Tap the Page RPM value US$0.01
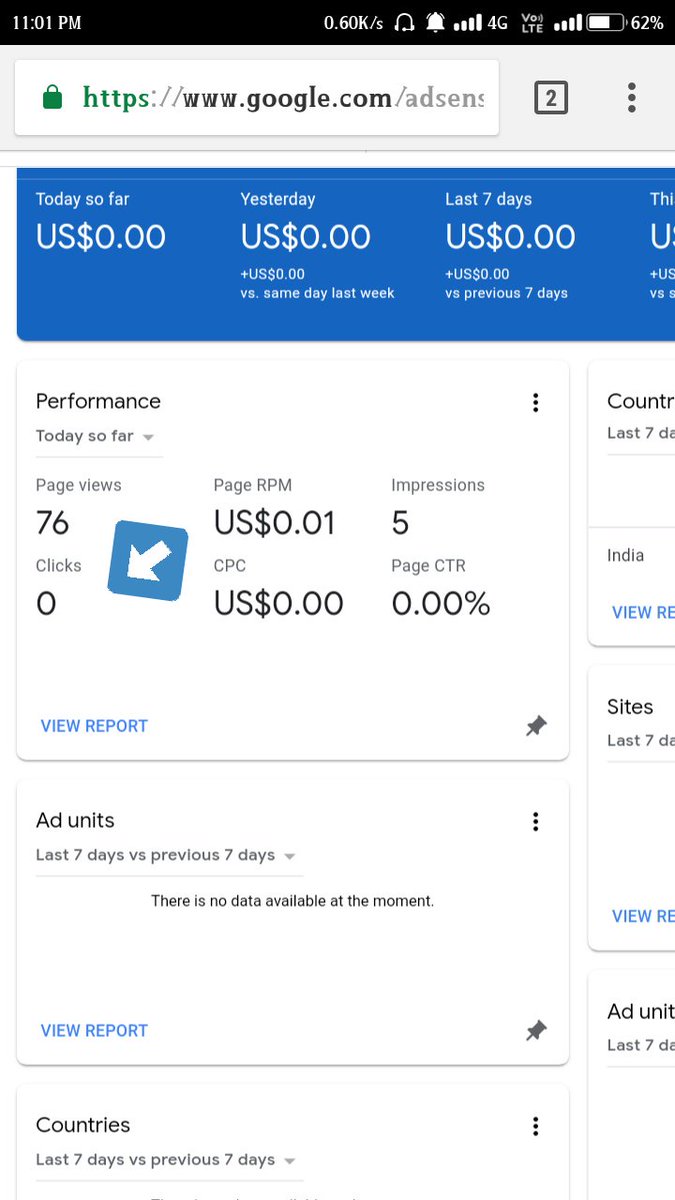The image size is (675, 1200). point(275,523)
